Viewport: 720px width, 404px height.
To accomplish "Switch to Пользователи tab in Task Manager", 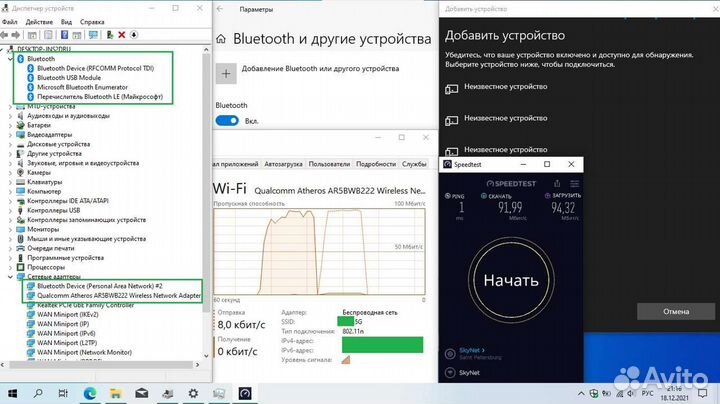I will [329, 164].
